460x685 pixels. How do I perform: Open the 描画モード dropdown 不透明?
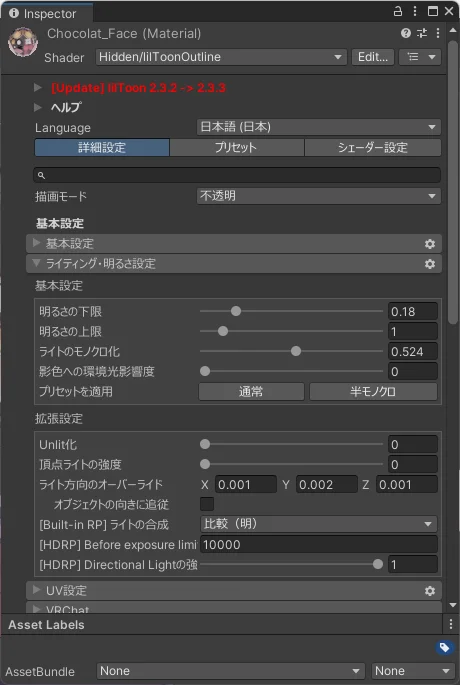pos(319,196)
